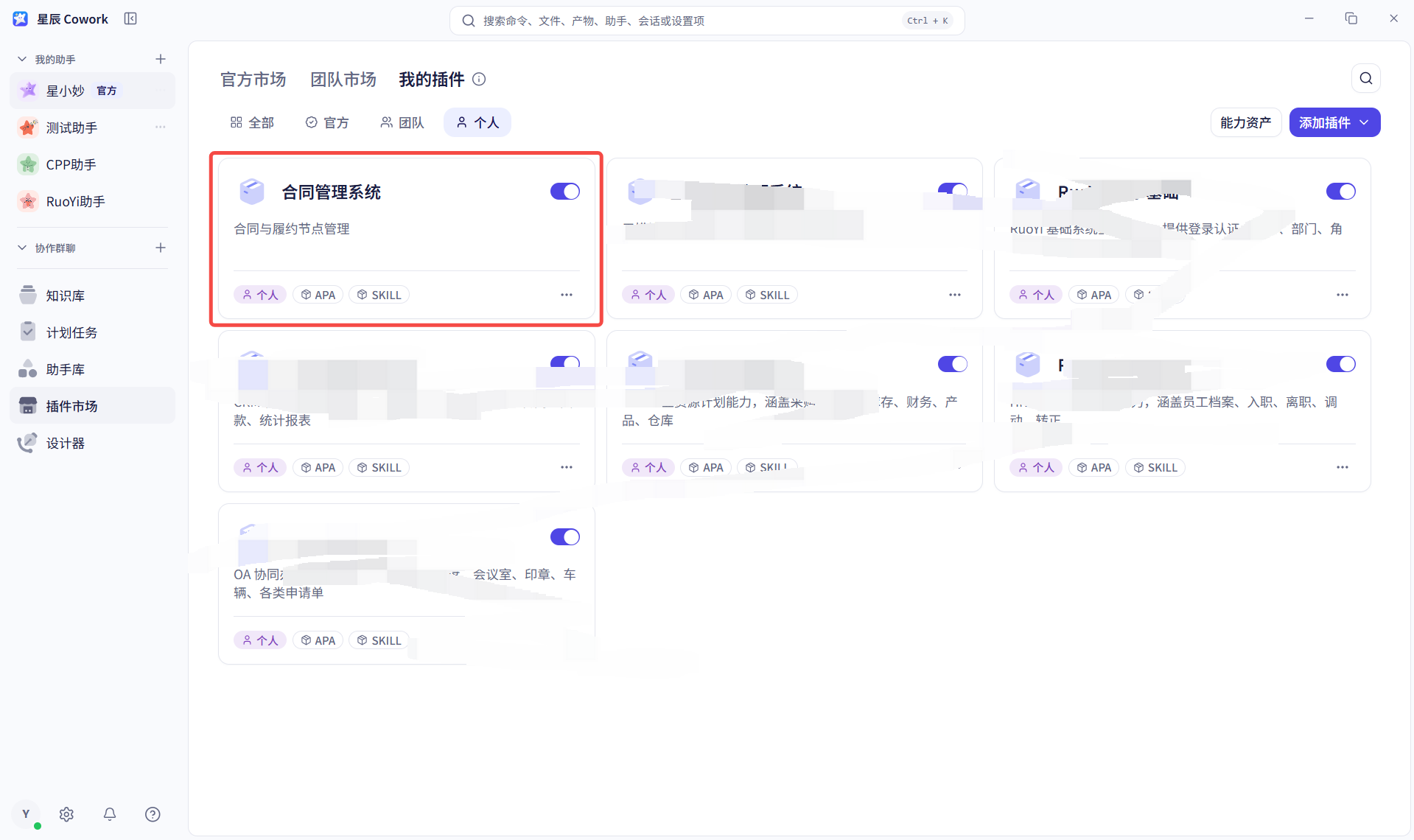The width and height of the screenshot is (1414, 840).
Task: Open 星小妙 official assistant
Action: point(92,91)
